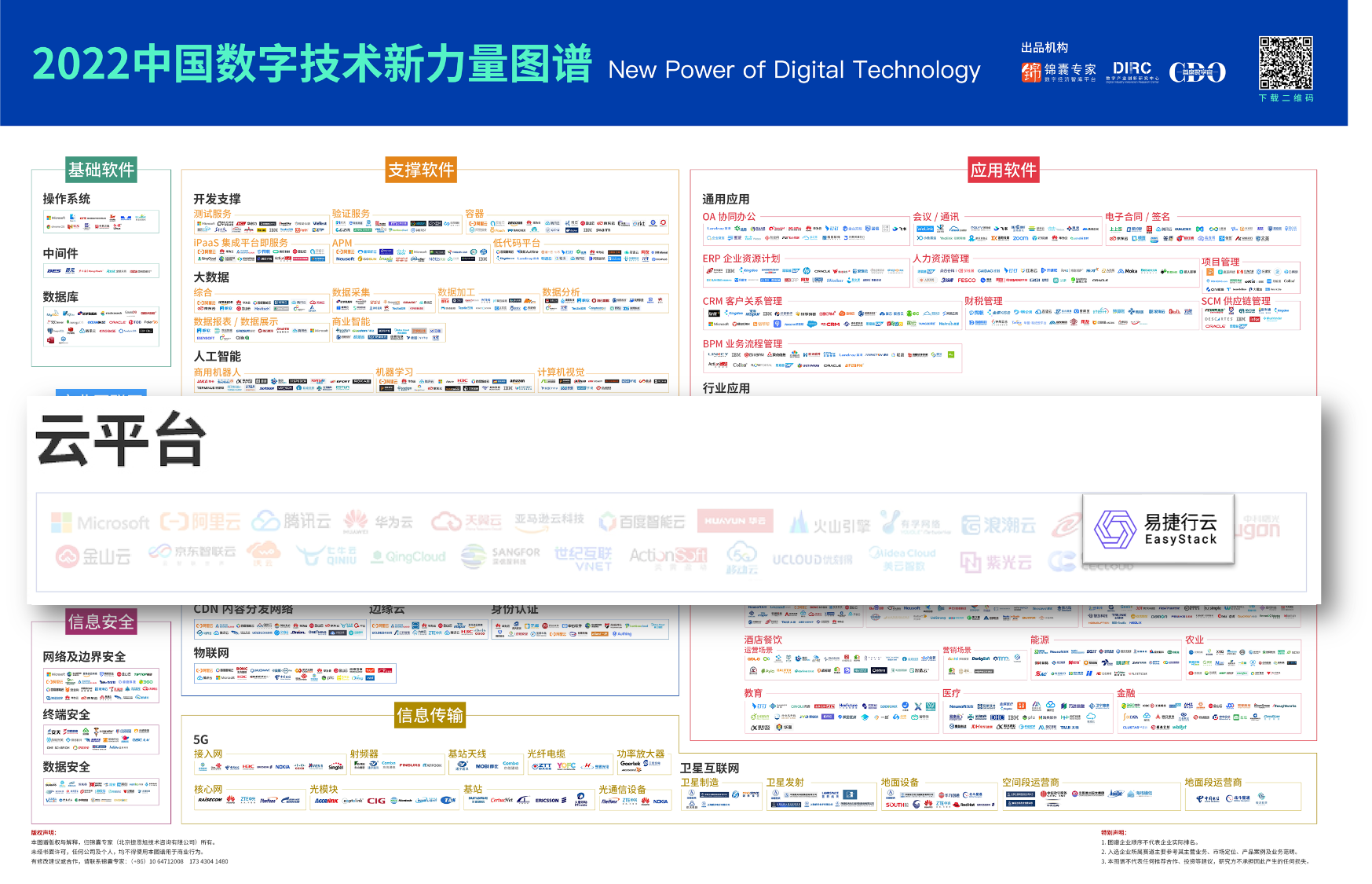The image size is (1372, 884).
Task: Click the ERP 企业资源计划 label
Action: pos(741,258)
